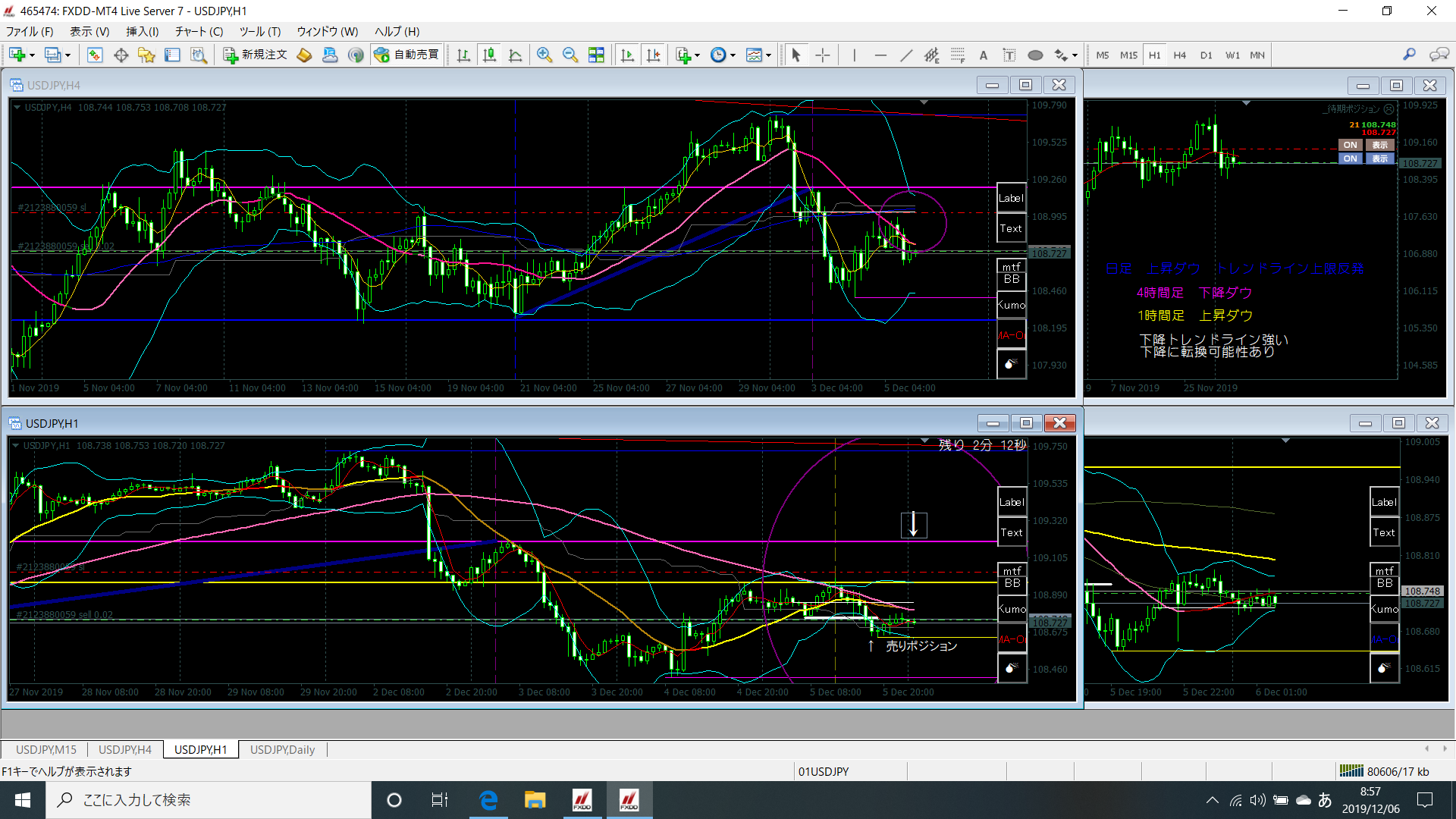Viewport: 1456px width, 819px height.
Task: Open the ファイル (F) menu
Action: tap(30, 31)
